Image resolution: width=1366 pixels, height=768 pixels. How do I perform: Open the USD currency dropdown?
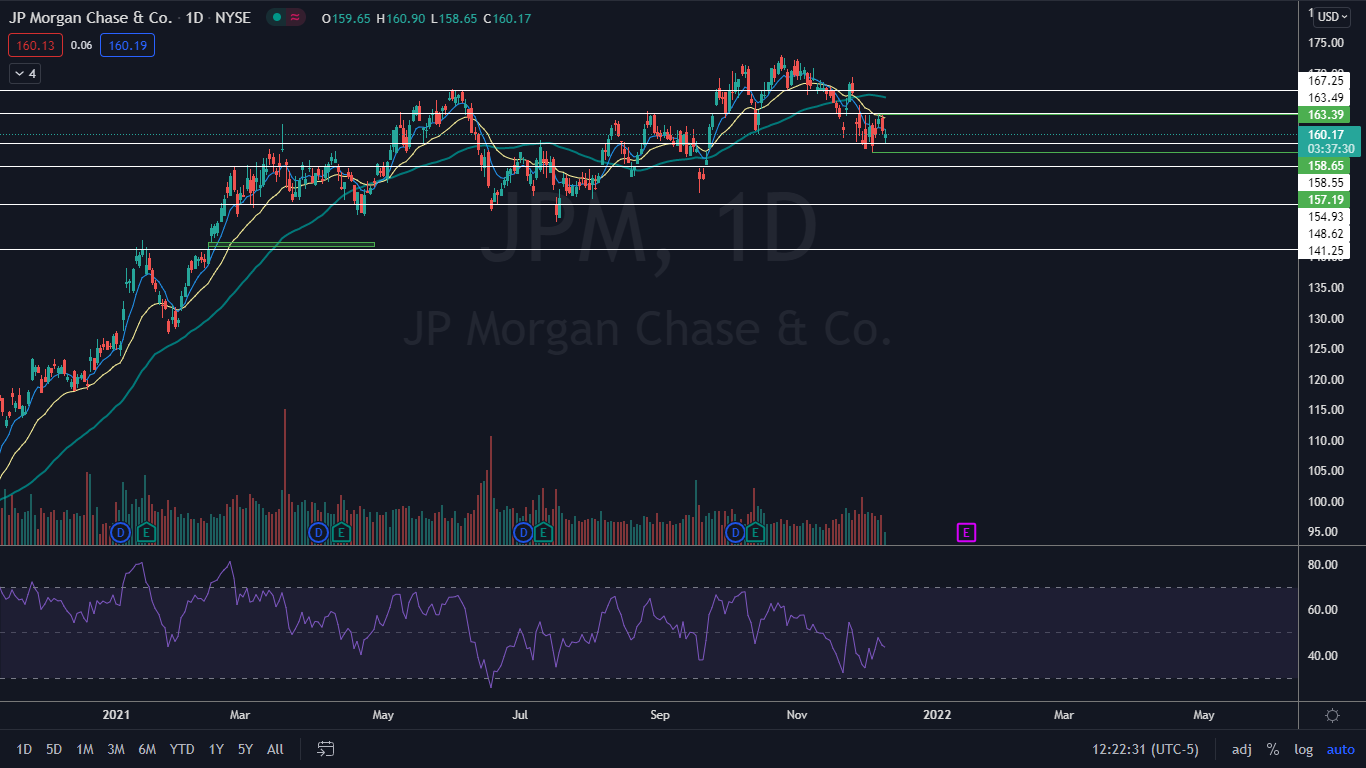click(x=1332, y=17)
